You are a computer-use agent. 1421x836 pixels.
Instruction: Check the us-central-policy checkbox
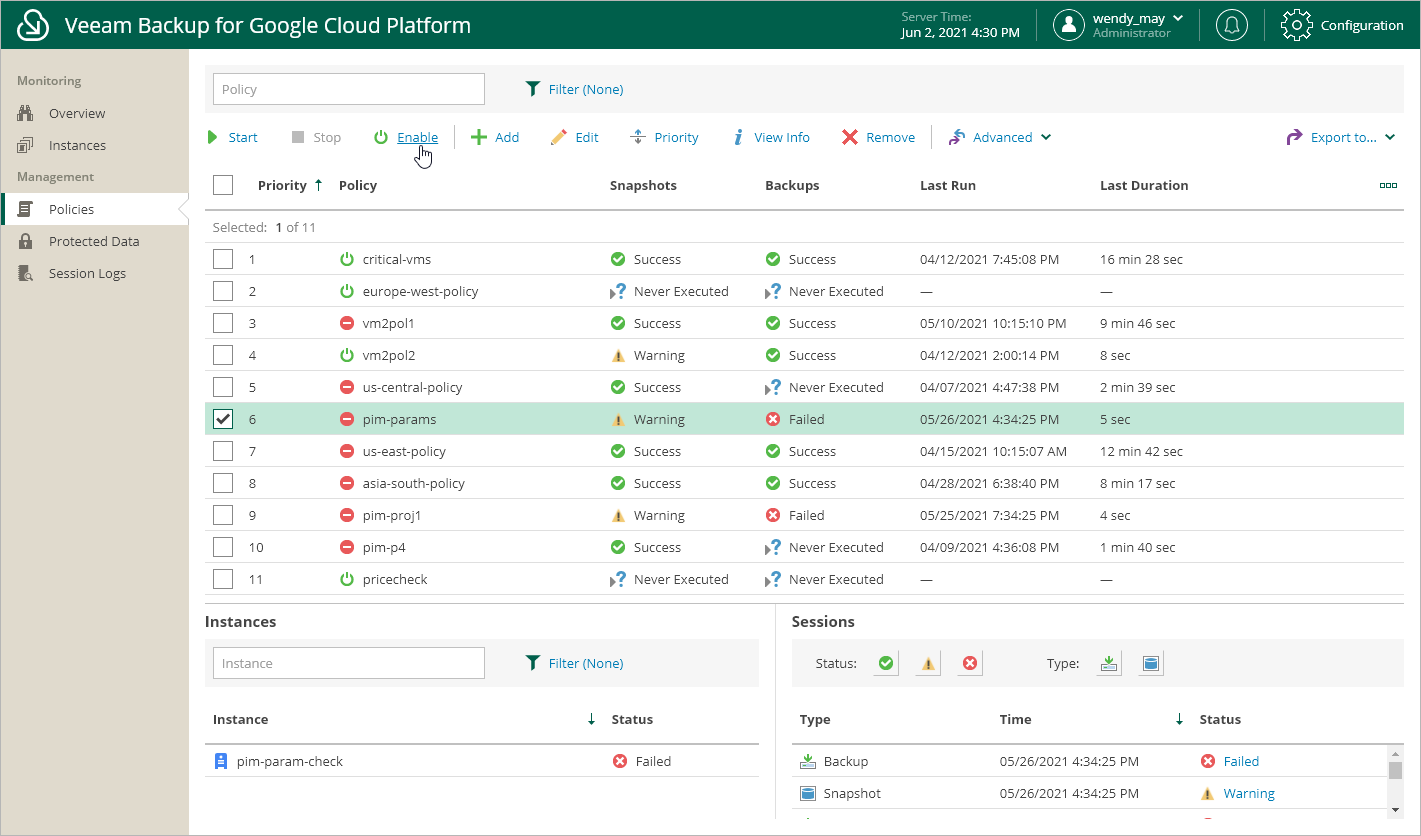(x=223, y=387)
